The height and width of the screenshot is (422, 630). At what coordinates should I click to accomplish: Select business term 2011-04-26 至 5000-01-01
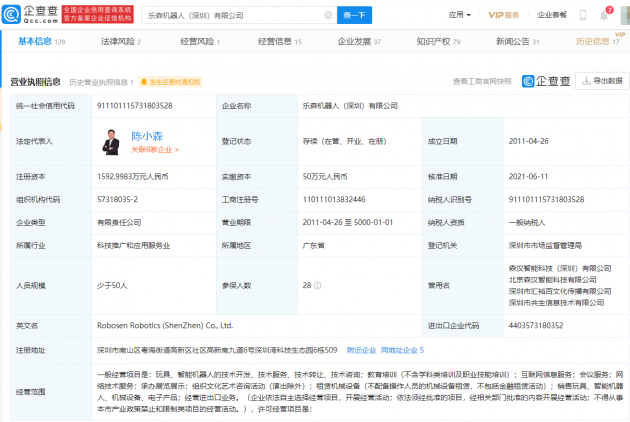(348, 222)
